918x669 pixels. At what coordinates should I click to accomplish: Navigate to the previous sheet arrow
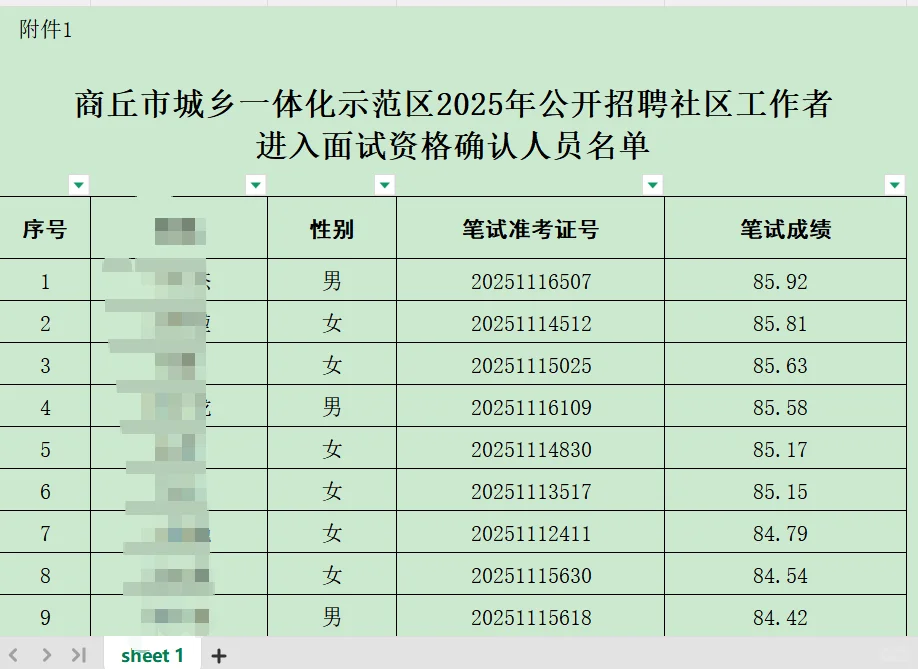[16, 655]
